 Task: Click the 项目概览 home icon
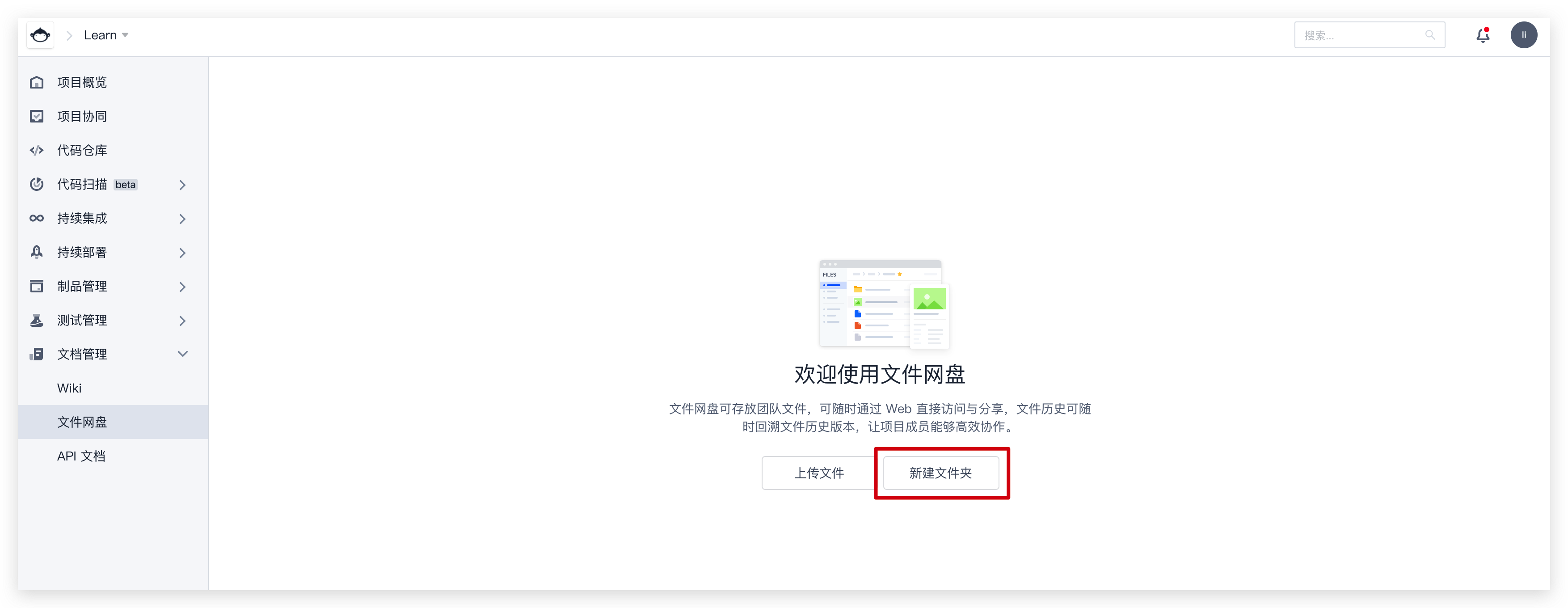point(37,82)
